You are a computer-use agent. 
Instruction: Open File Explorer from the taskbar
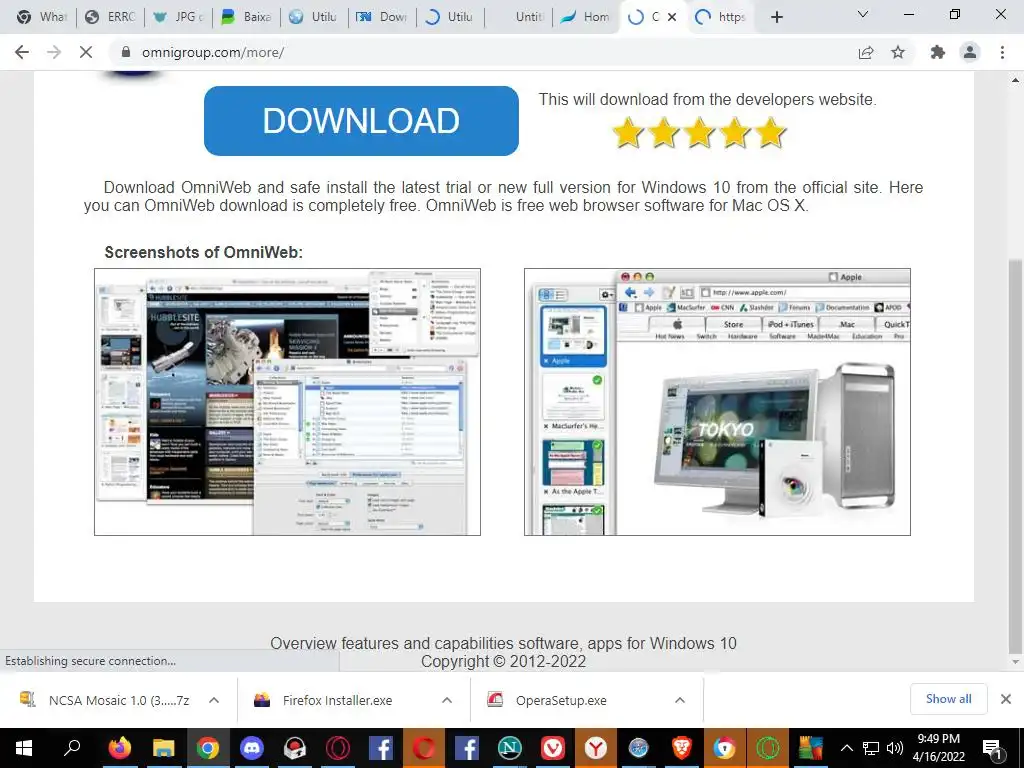(163, 748)
